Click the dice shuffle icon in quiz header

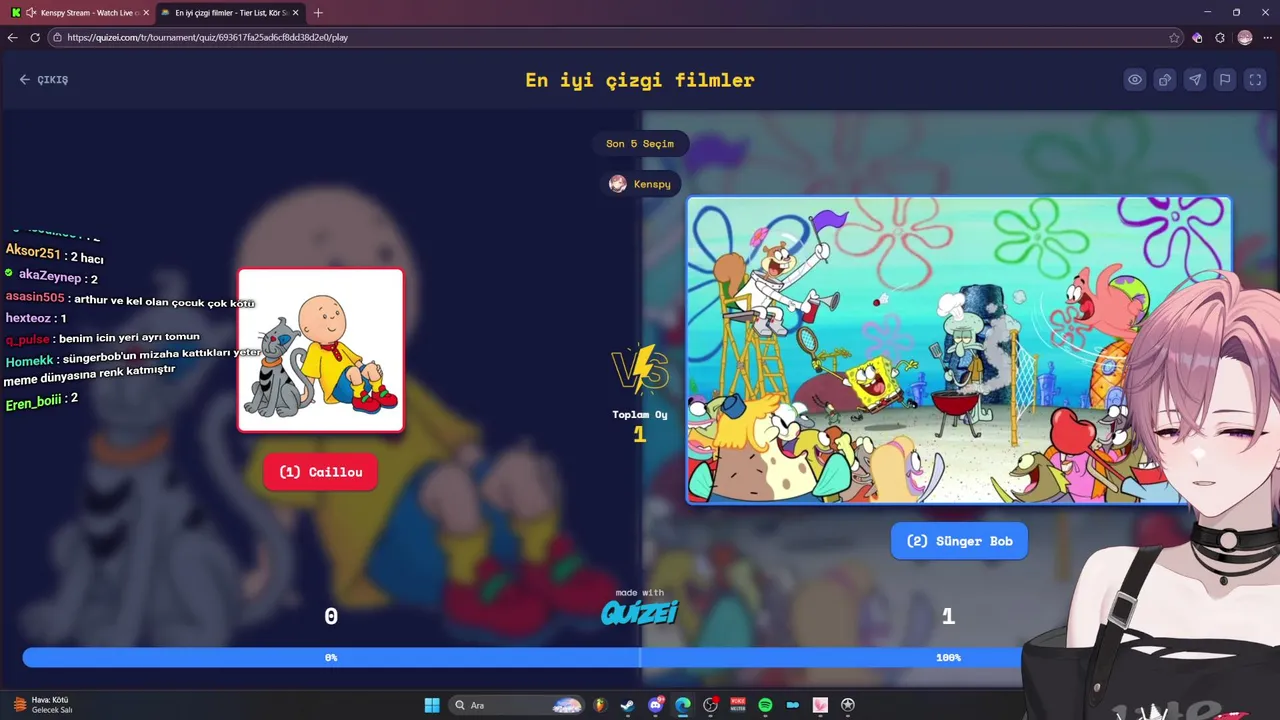pyautogui.click(x=1165, y=80)
